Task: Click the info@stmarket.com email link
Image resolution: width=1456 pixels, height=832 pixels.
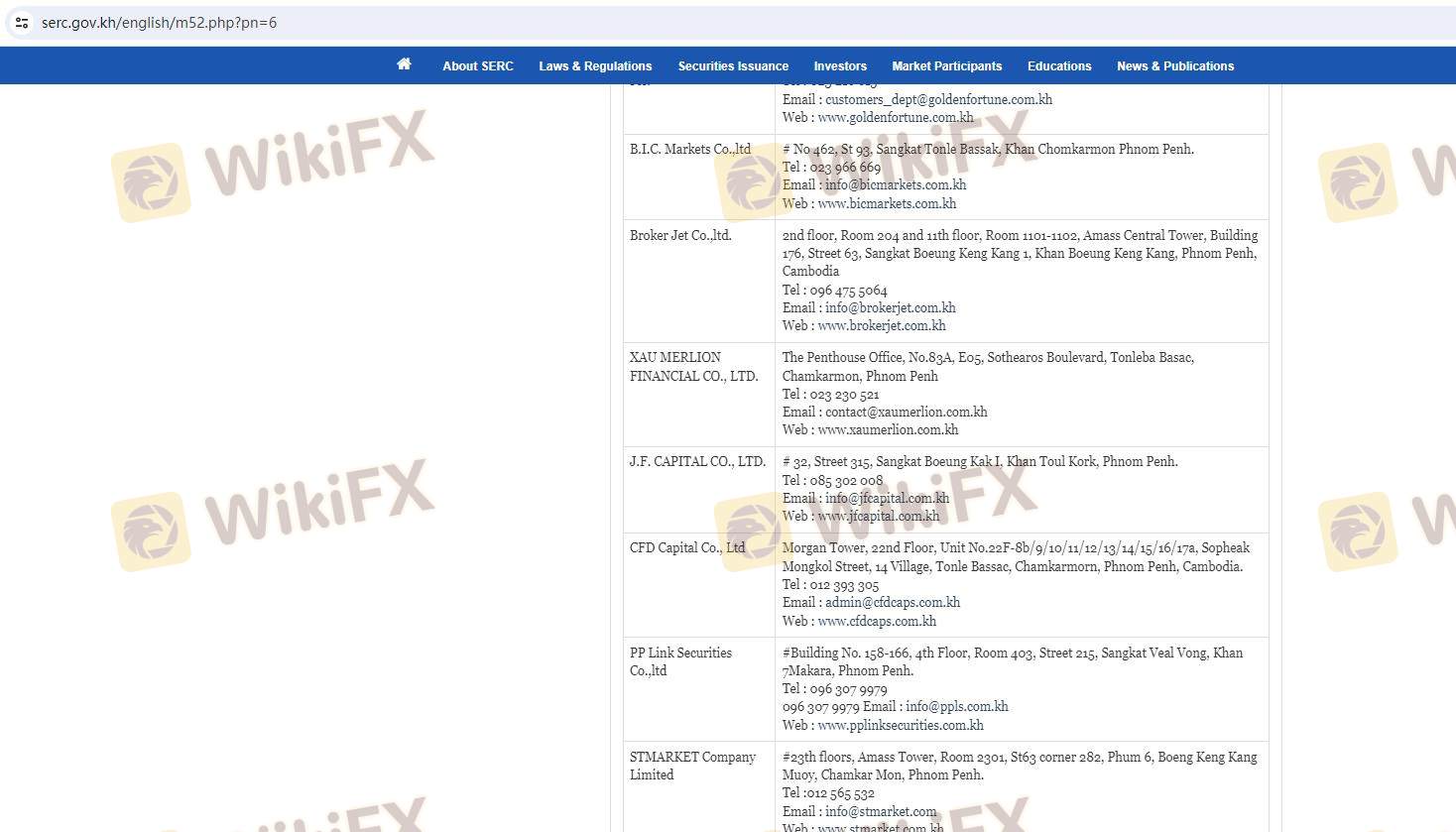Action: [881, 811]
